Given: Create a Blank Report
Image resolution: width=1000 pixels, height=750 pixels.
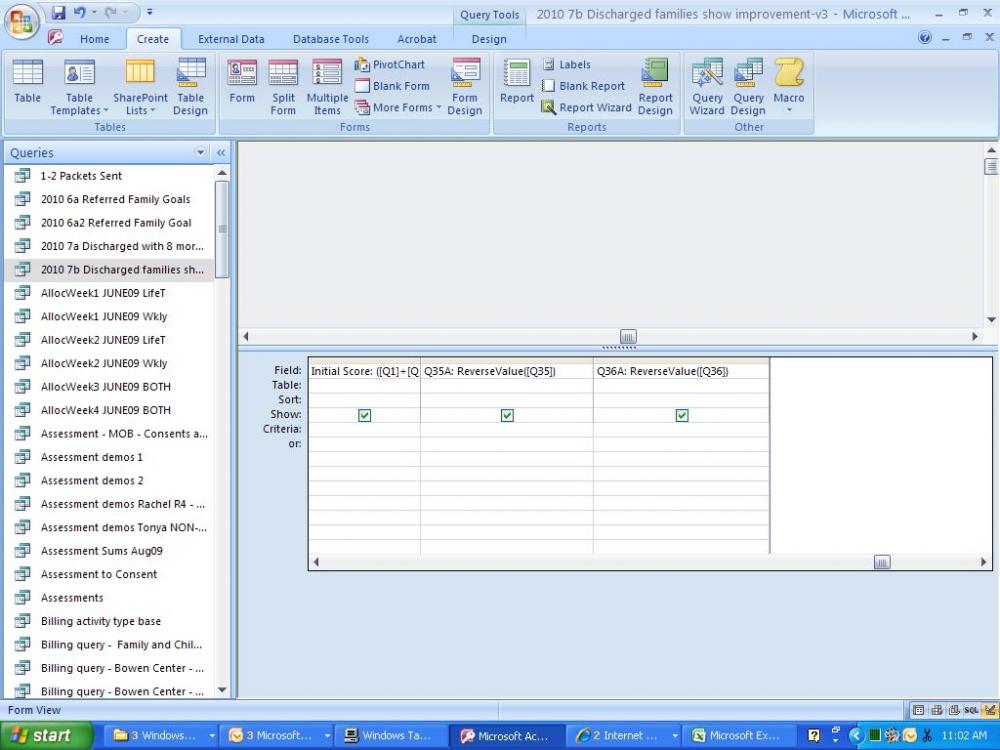Looking at the screenshot, I should [583, 86].
